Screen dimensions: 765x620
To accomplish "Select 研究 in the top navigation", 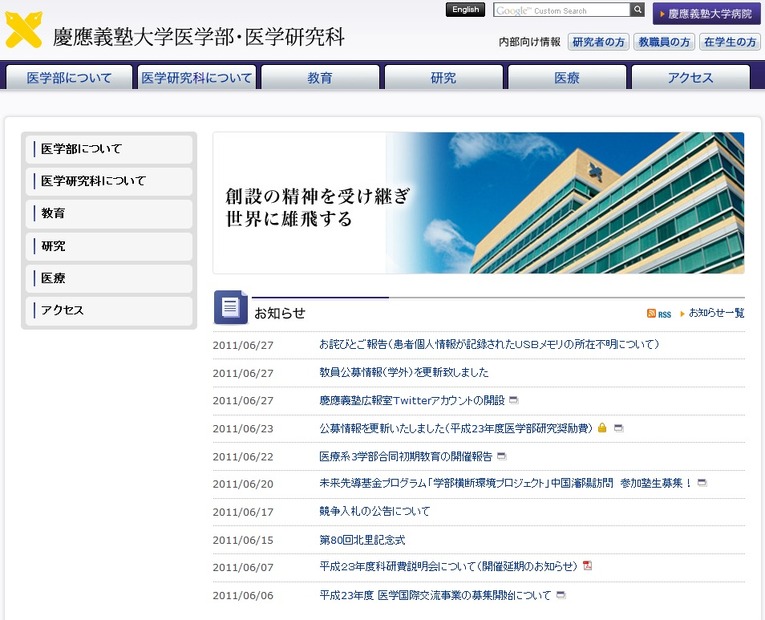I will tap(443, 78).
